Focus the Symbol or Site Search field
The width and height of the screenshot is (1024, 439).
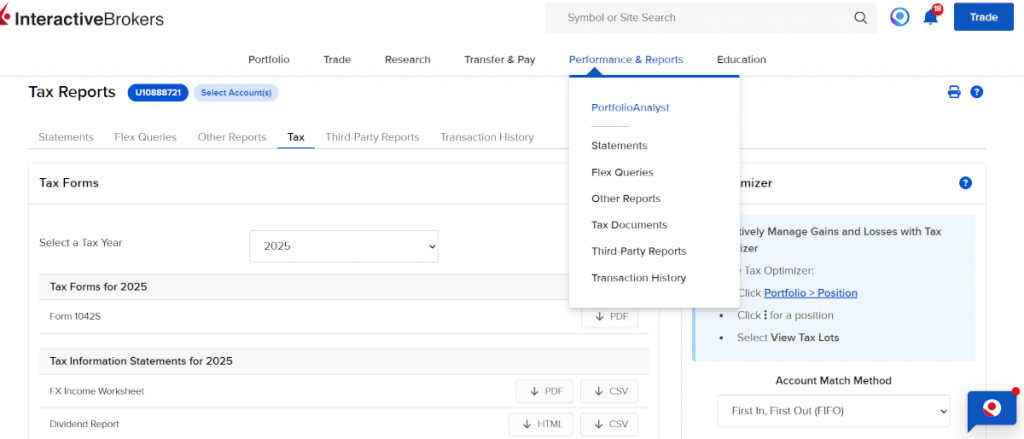(699, 18)
